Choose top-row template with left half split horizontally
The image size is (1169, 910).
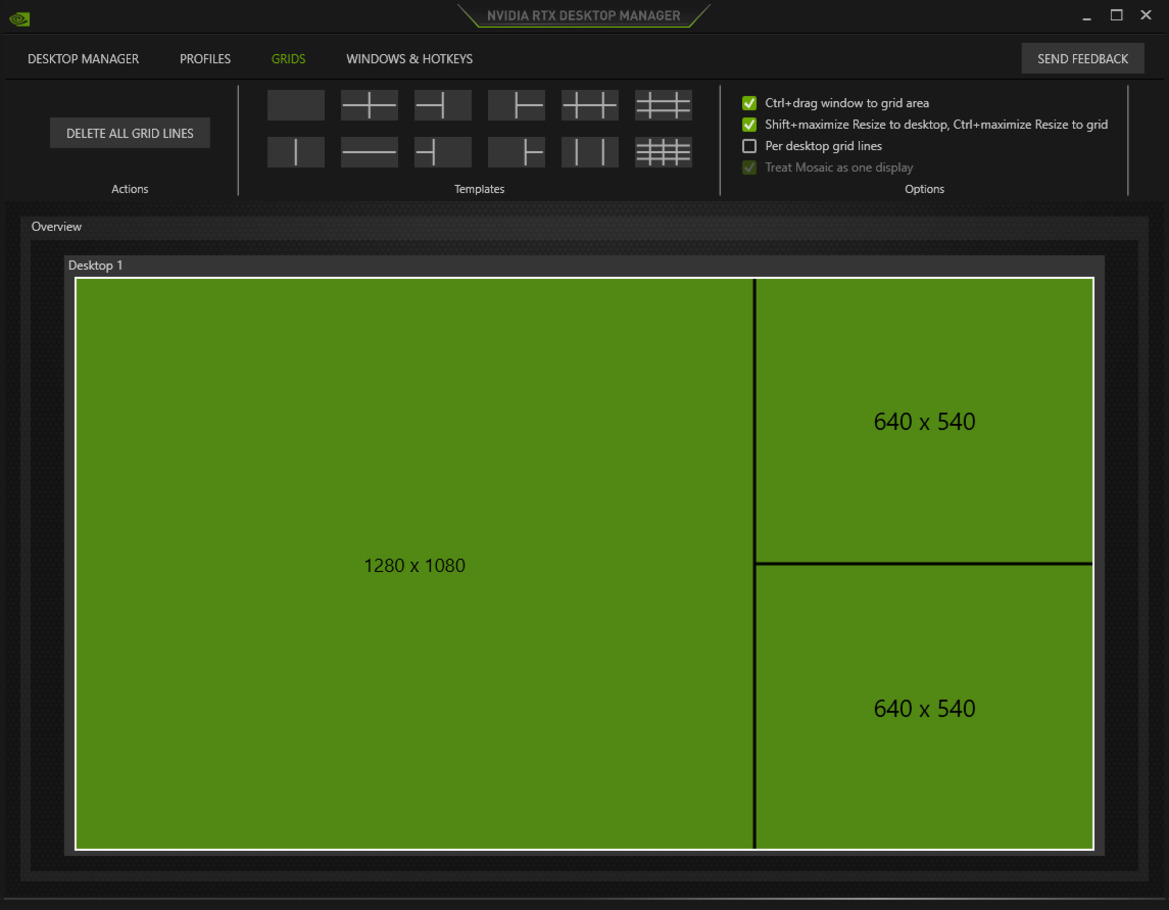point(443,105)
